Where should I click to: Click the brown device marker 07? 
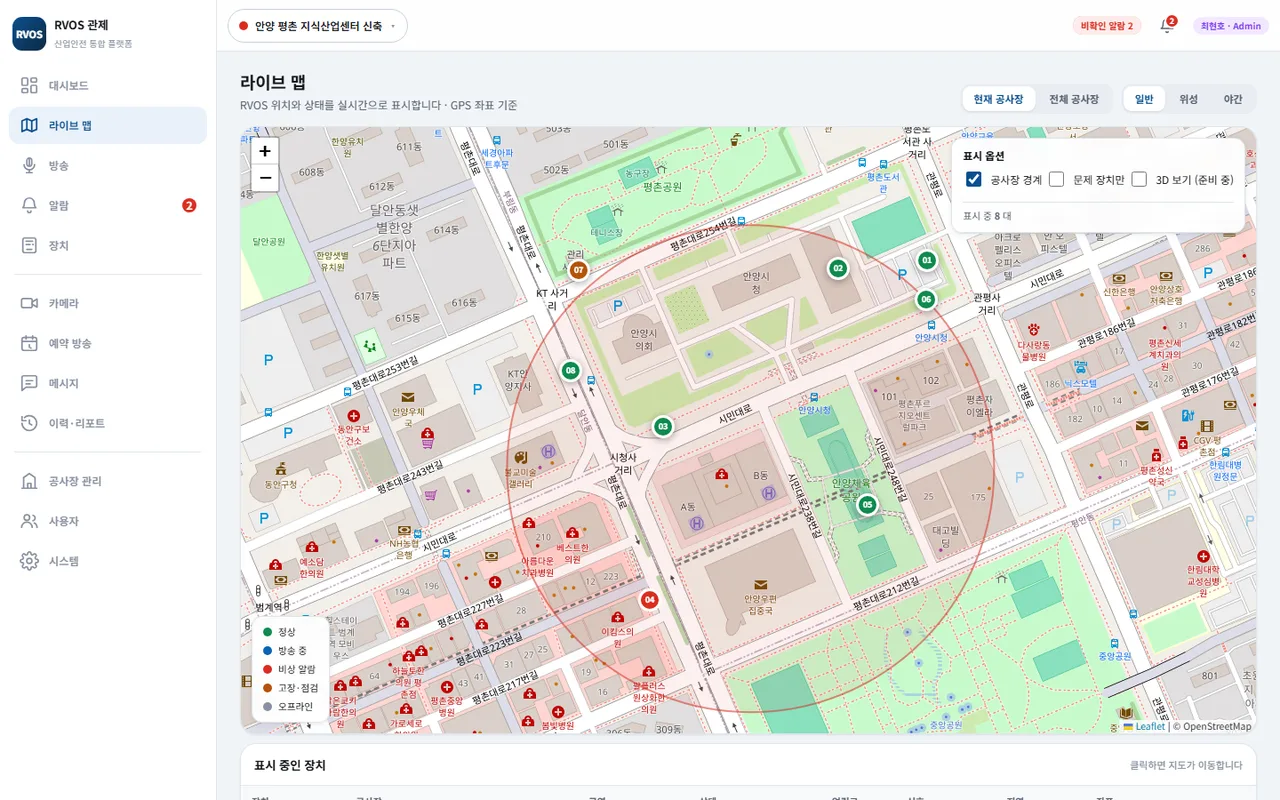[x=578, y=270]
